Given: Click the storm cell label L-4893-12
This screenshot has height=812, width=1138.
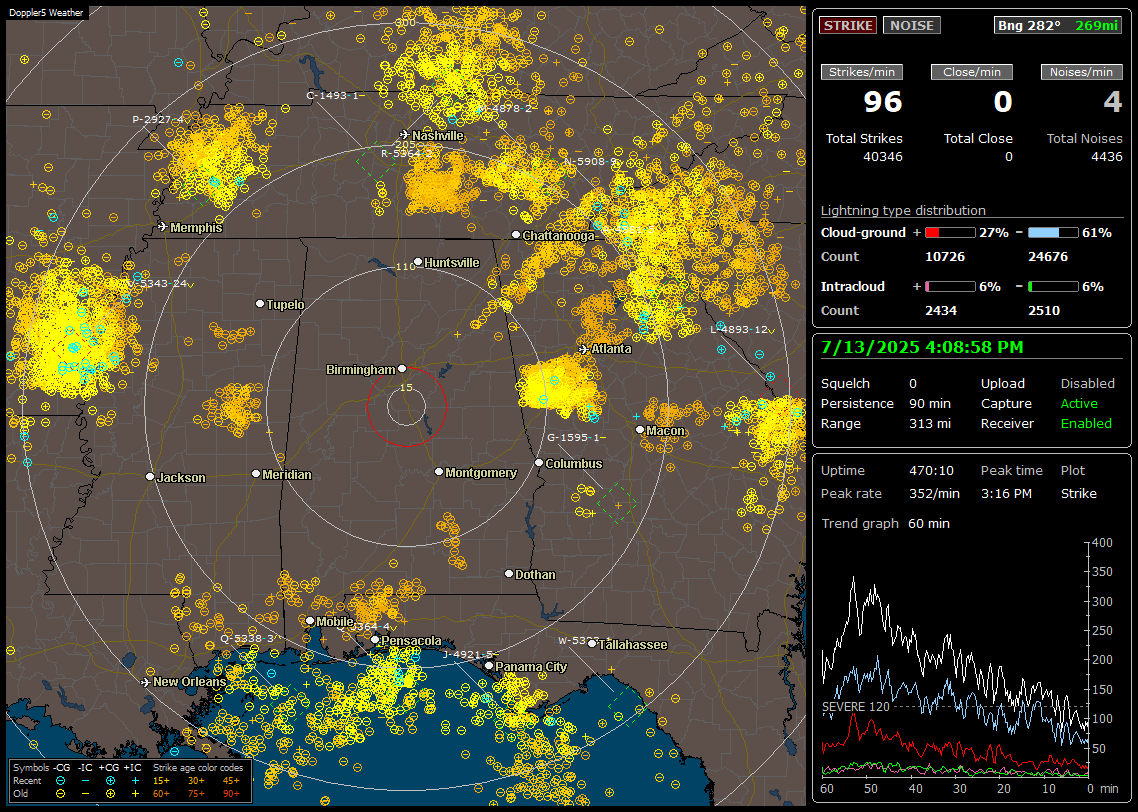Looking at the screenshot, I should (739, 329).
